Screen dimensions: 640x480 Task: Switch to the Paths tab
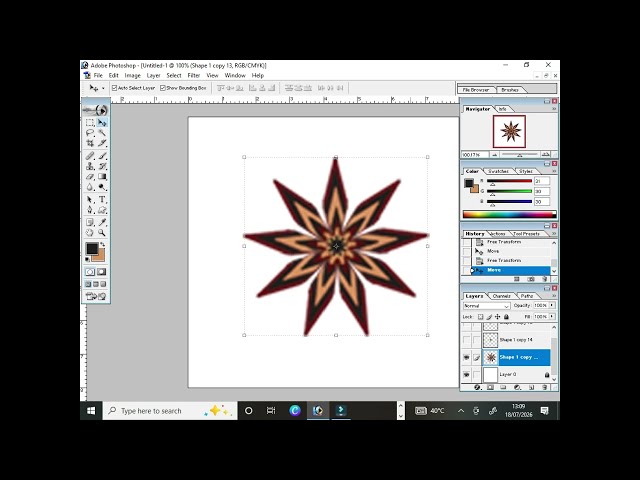click(x=527, y=296)
